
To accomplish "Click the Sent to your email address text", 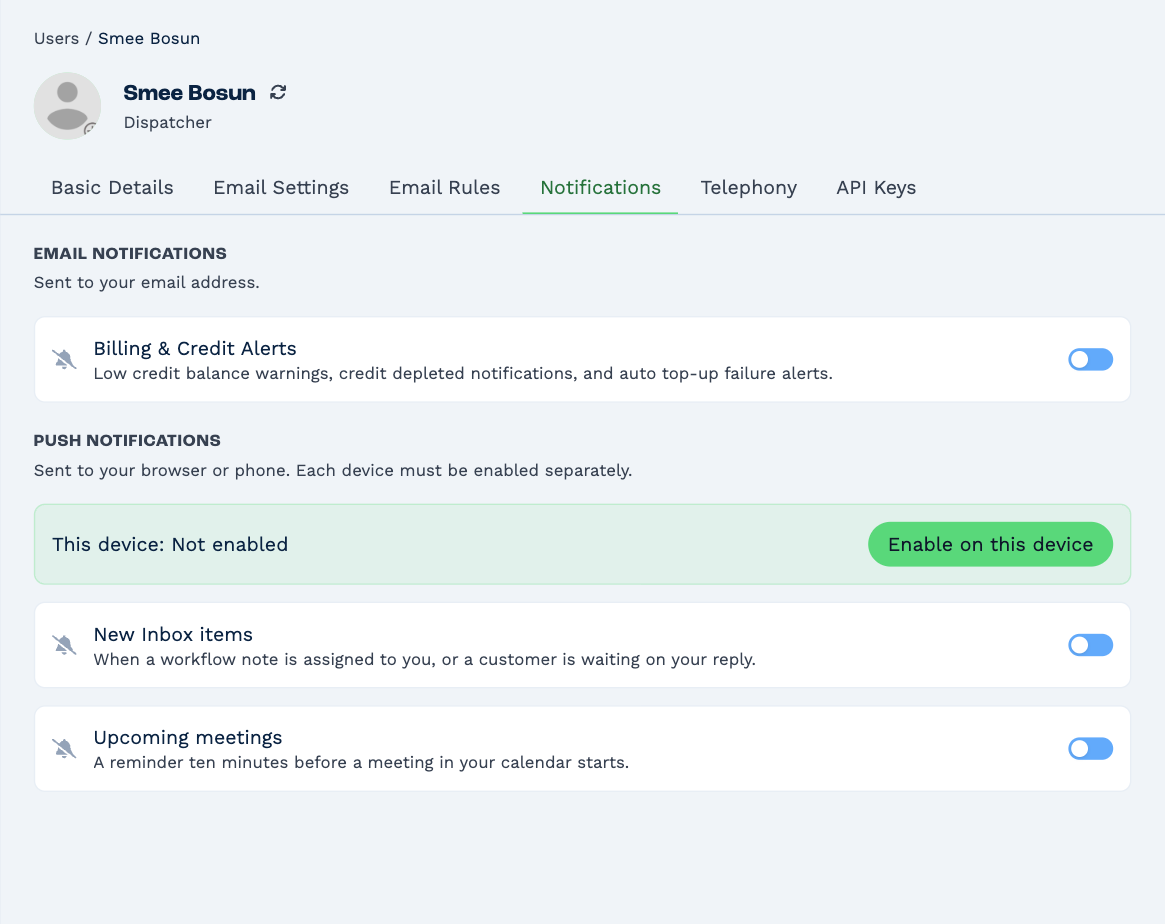I will click(x=146, y=282).
